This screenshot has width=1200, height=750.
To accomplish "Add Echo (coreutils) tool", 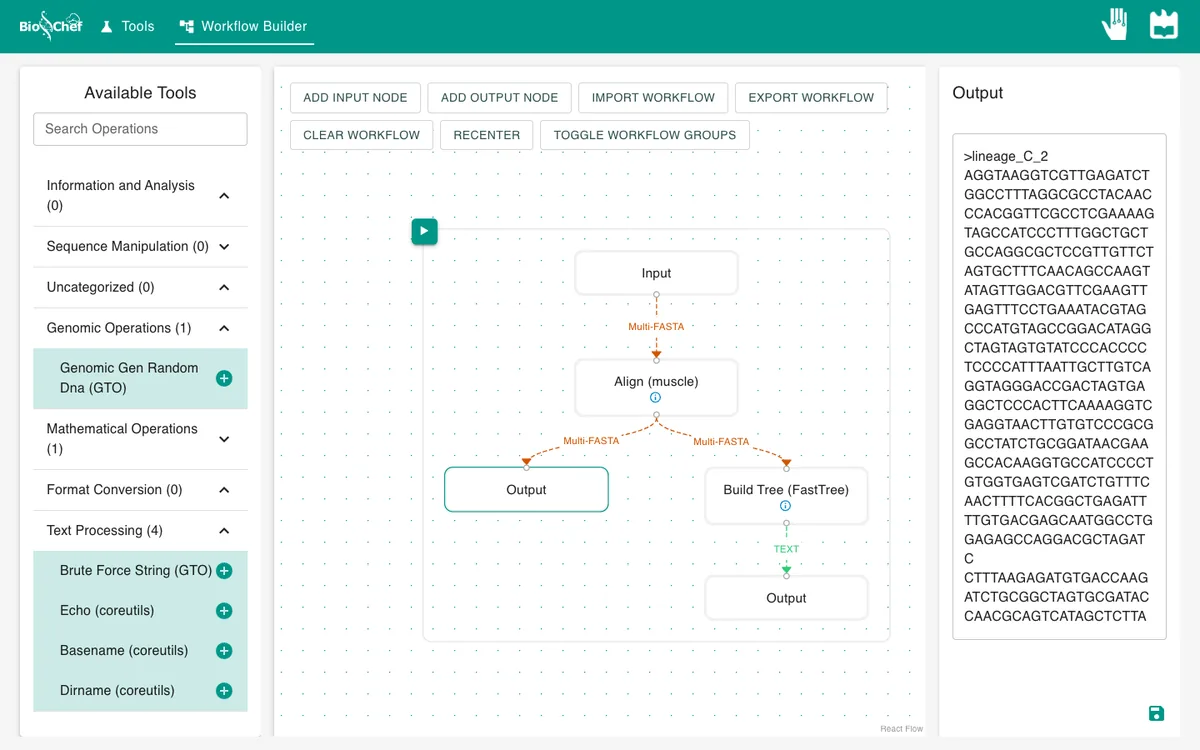I will 224,611.
